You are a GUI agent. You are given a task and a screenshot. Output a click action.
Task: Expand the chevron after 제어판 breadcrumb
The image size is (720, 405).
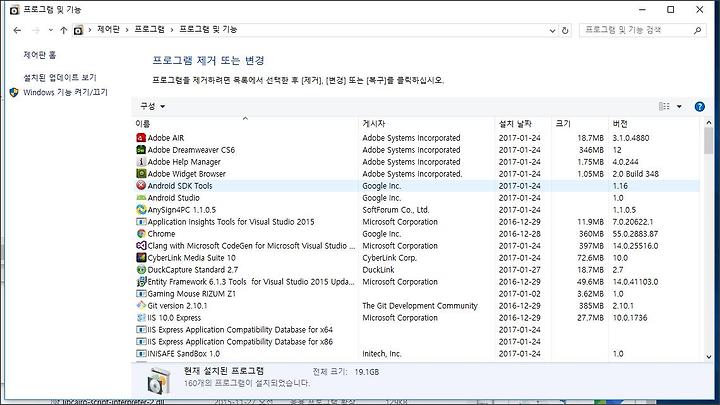pos(127,30)
